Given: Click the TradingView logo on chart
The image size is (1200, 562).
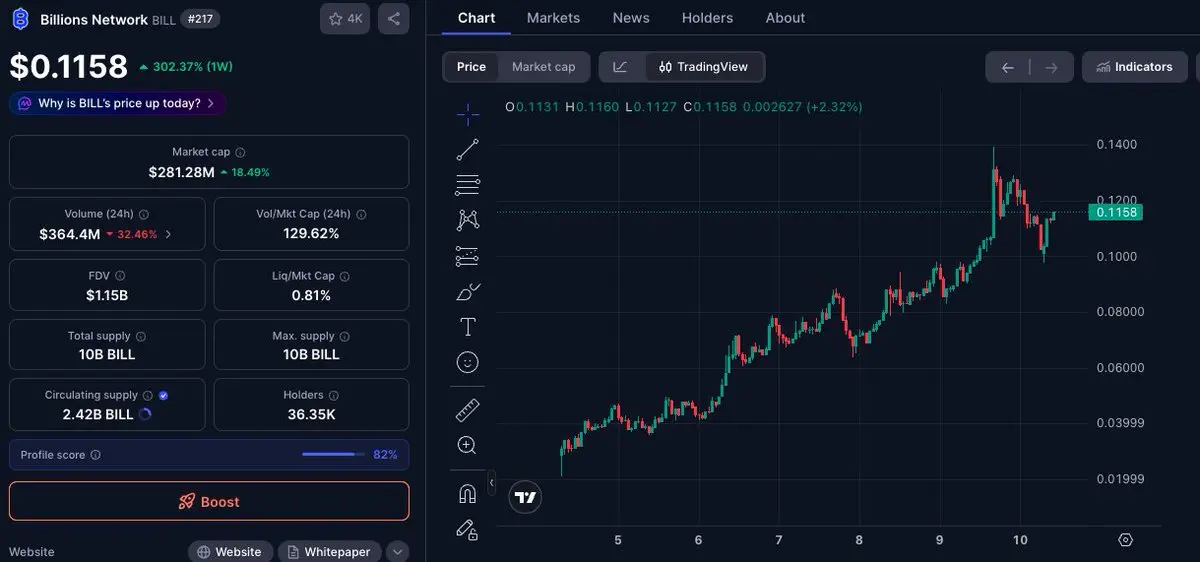Looking at the screenshot, I should 526,497.
